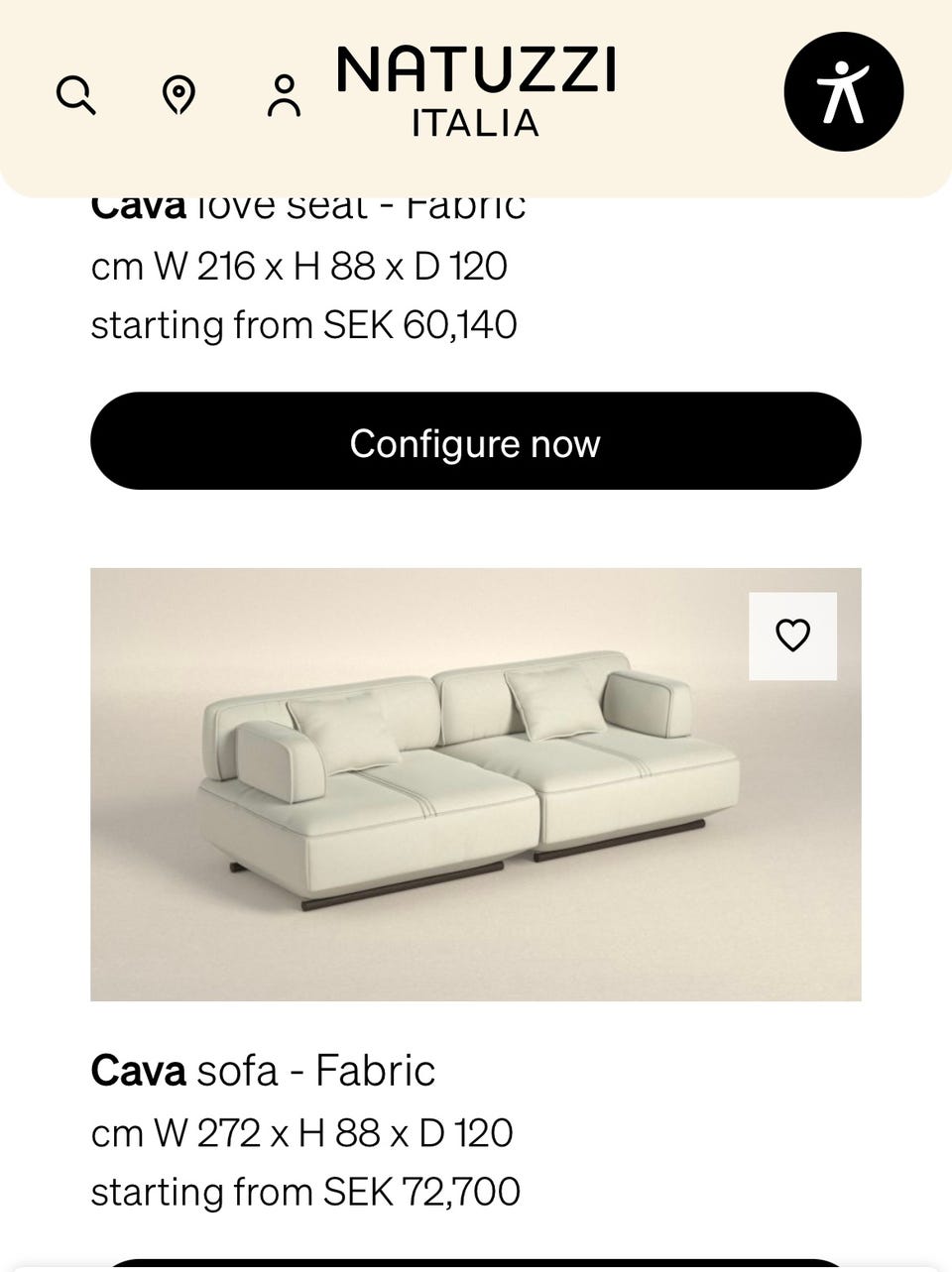Open the search magnifier icon
Image resolution: width=952 pixels, height=1272 pixels.
click(x=76, y=96)
